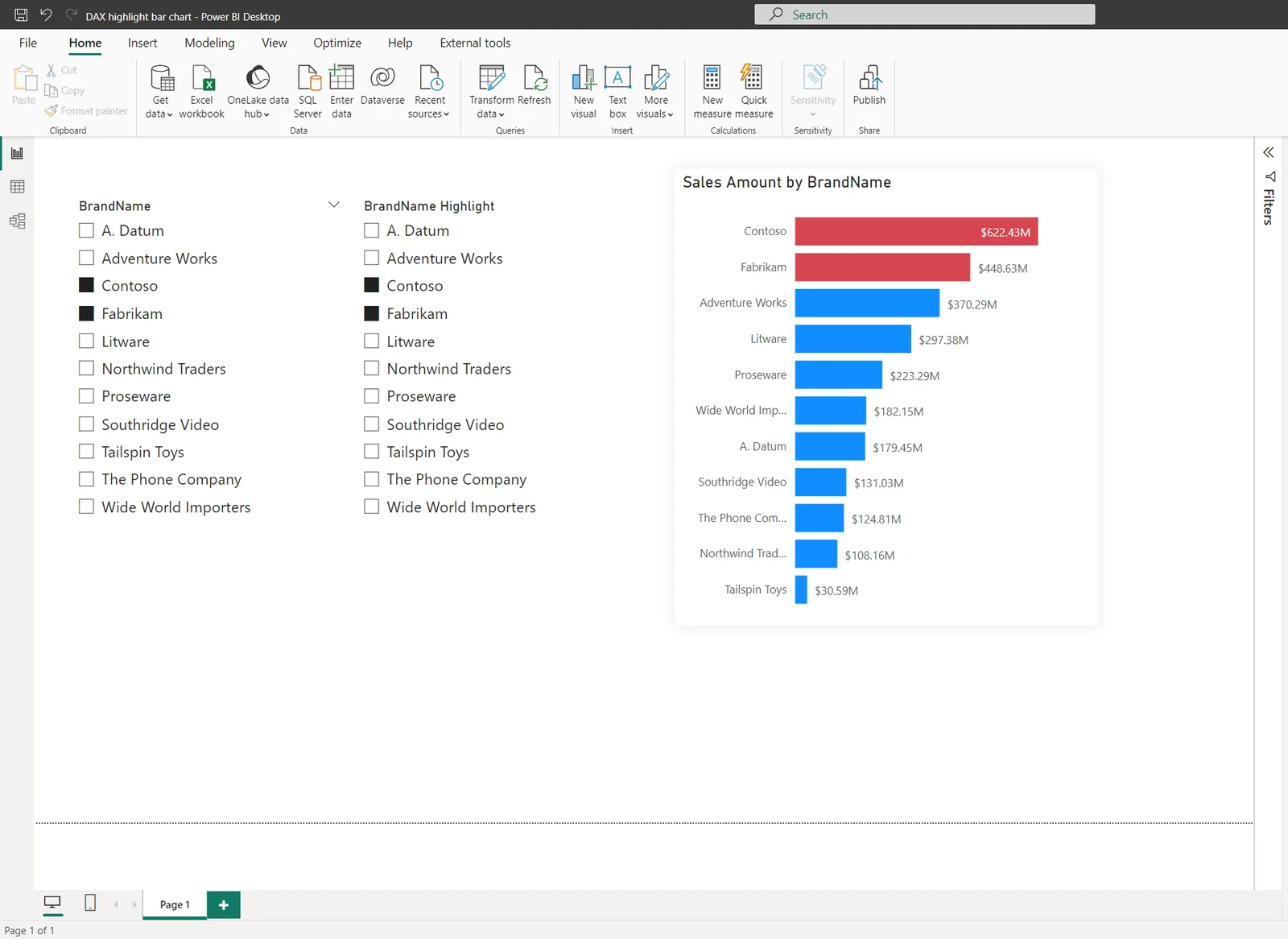Go to next page arrow
The height and width of the screenshot is (939, 1288).
point(134,904)
